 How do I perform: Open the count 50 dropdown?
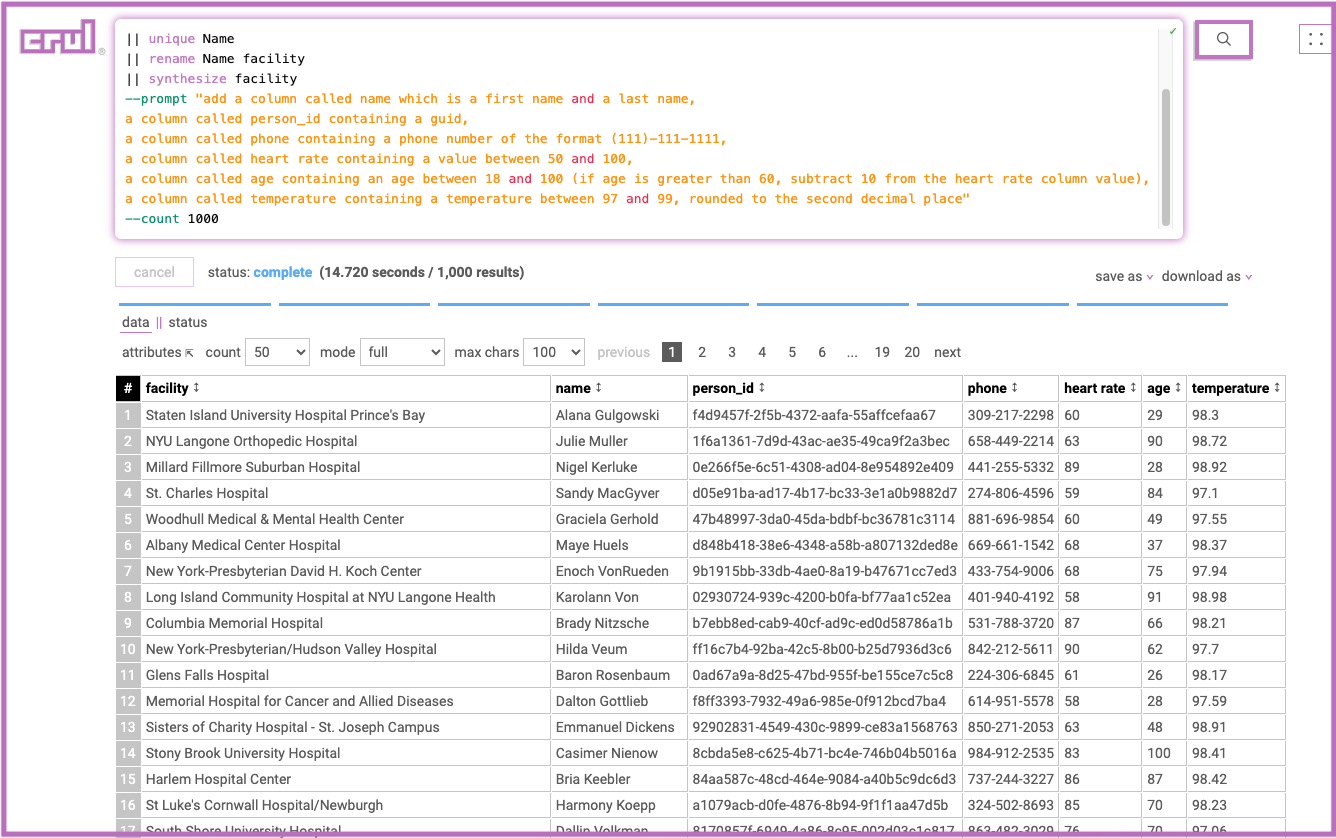coord(277,352)
